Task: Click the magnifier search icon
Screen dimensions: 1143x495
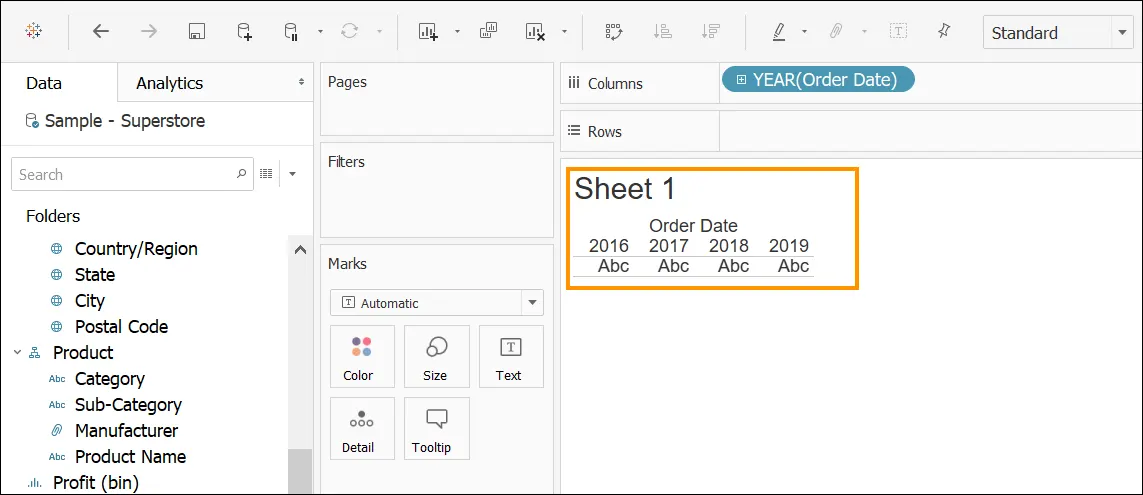Action: (242, 174)
